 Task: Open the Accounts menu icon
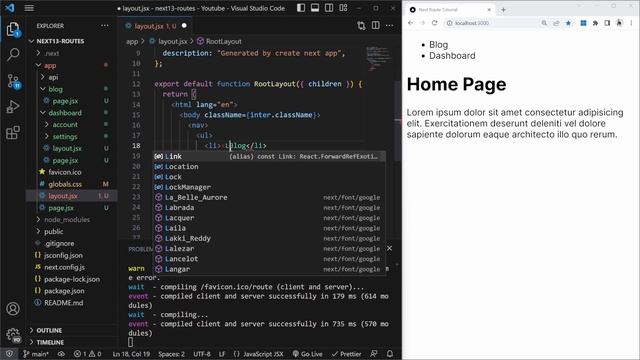tap(13, 309)
